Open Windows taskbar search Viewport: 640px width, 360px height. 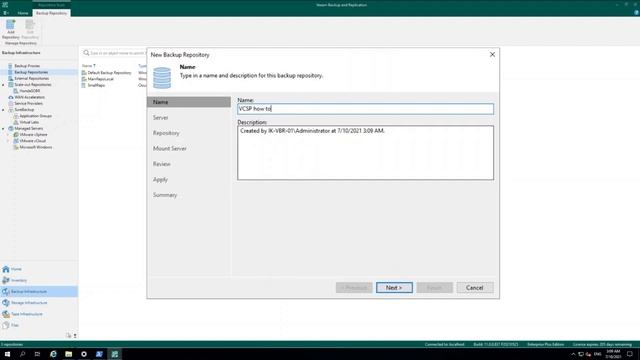22,354
